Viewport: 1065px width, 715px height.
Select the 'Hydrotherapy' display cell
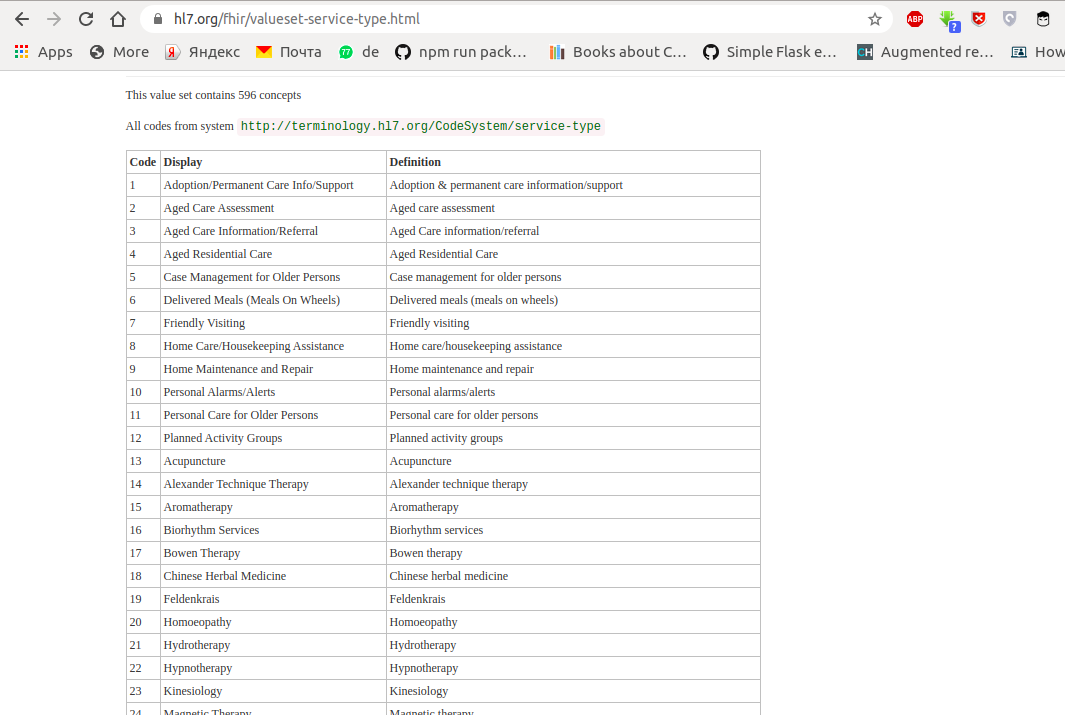coord(273,645)
